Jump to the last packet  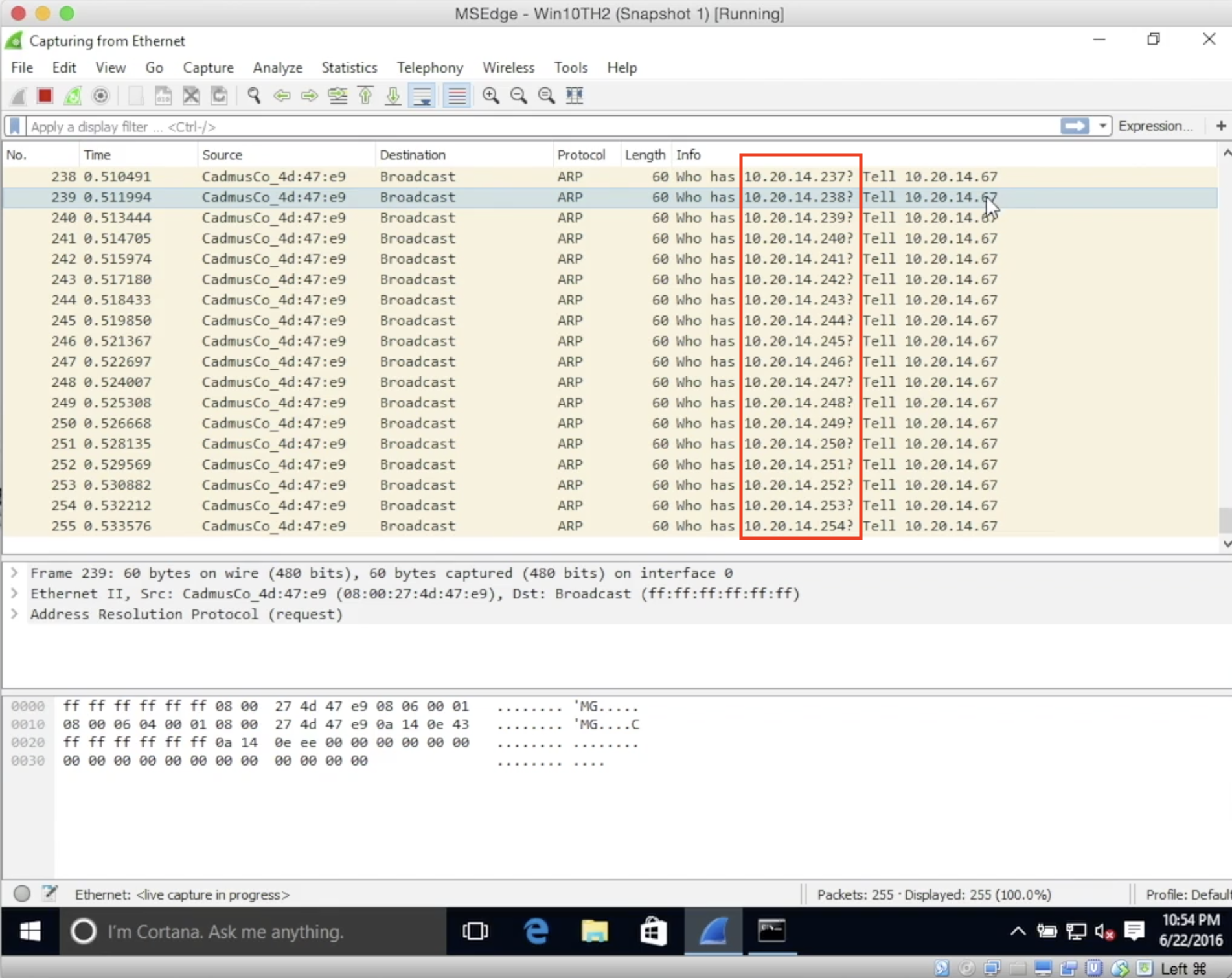pyautogui.click(x=393, y=96)
